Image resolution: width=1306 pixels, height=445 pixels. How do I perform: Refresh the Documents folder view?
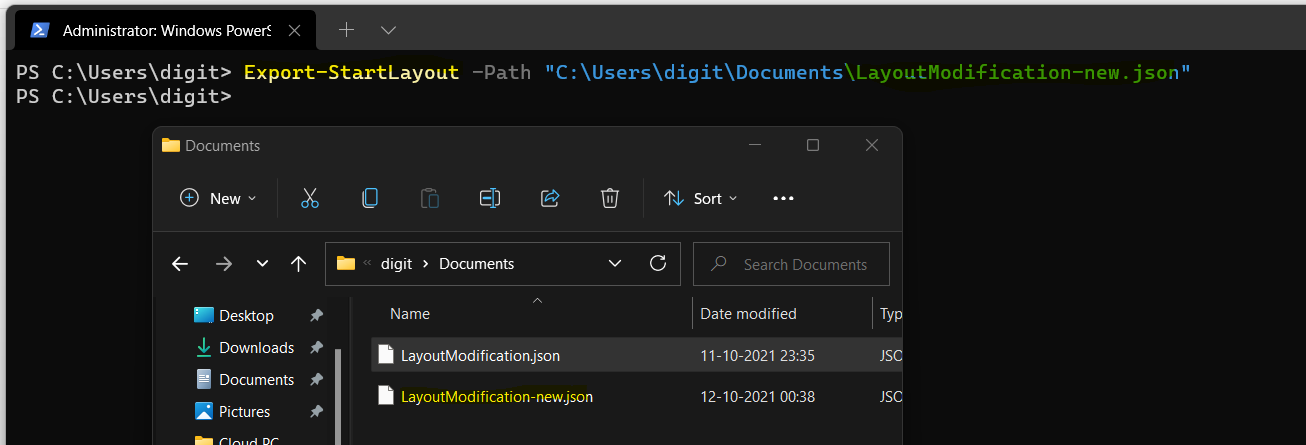point(658,263)
